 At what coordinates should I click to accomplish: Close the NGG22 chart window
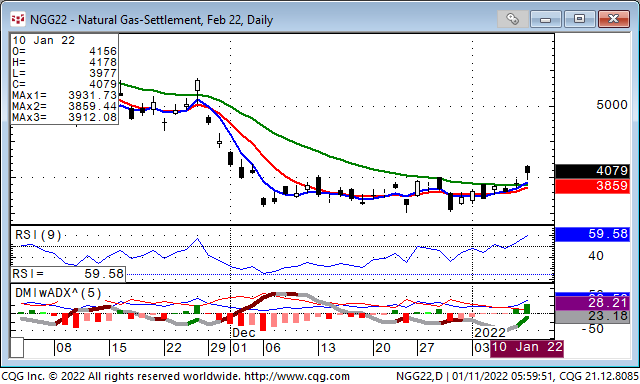click(x=613, y=19)
